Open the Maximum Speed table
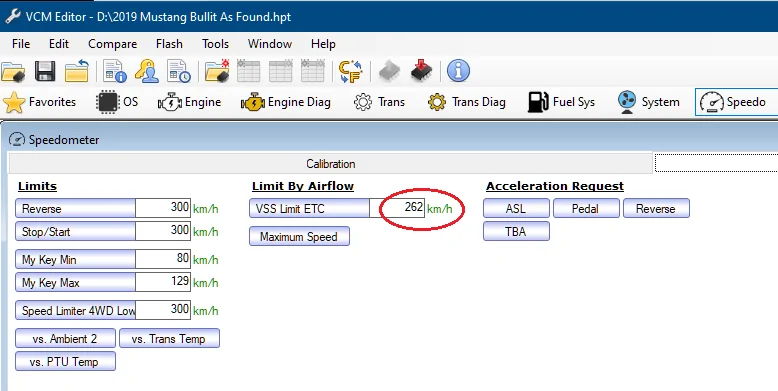 point(299,237)
